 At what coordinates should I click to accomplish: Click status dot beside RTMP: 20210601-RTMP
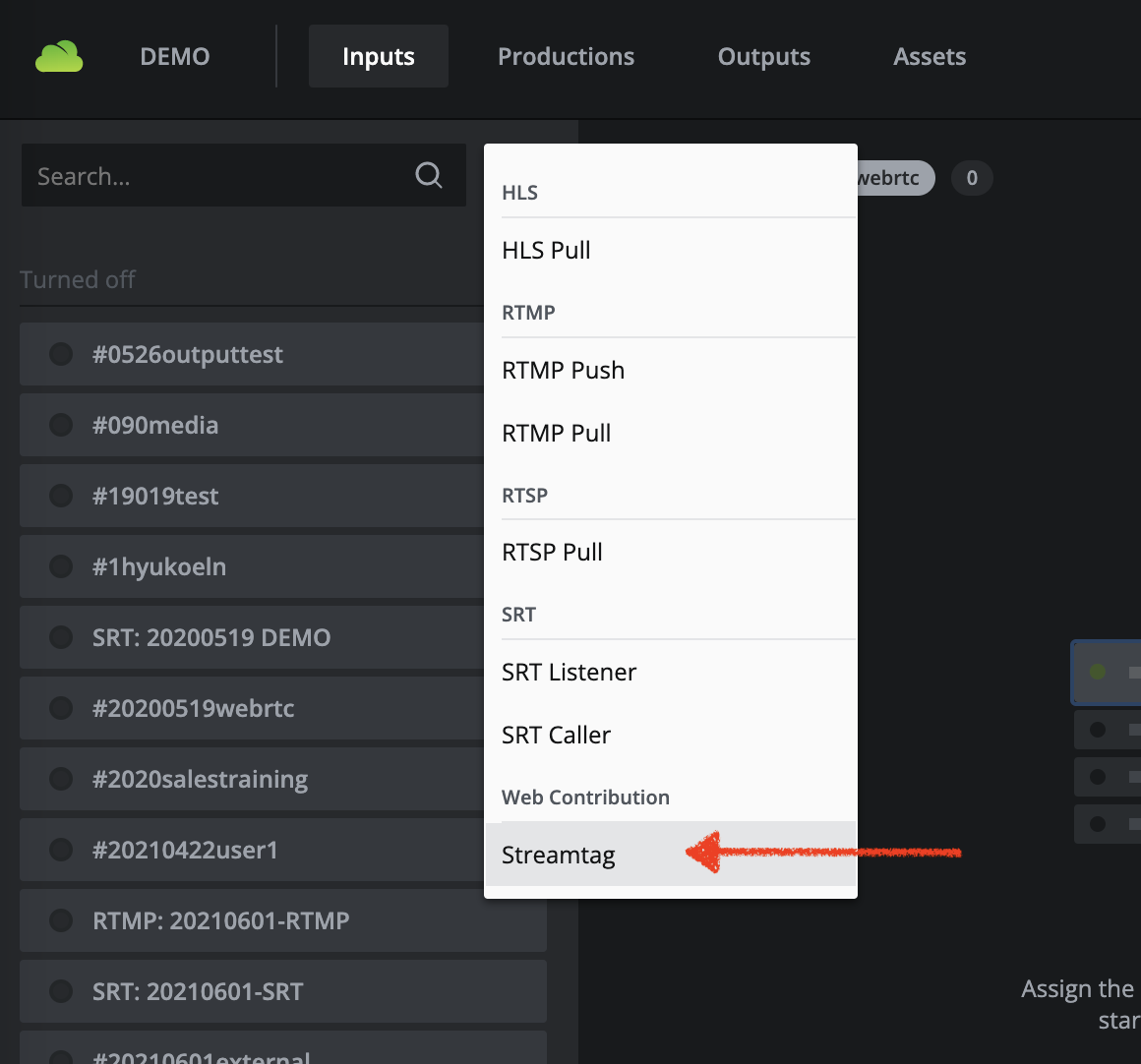click(61, 920)
